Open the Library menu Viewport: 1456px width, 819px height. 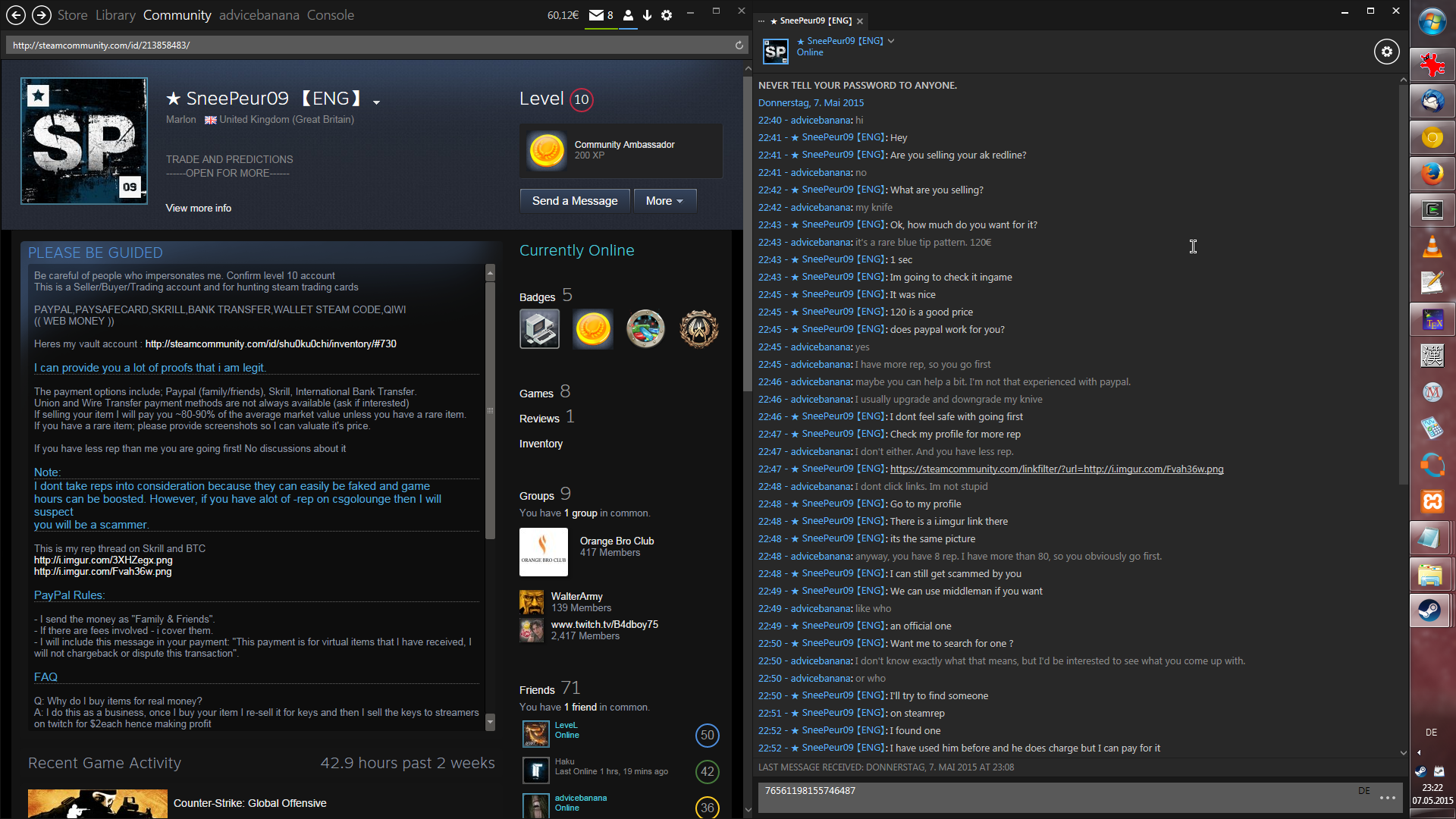tap(115, 15)
